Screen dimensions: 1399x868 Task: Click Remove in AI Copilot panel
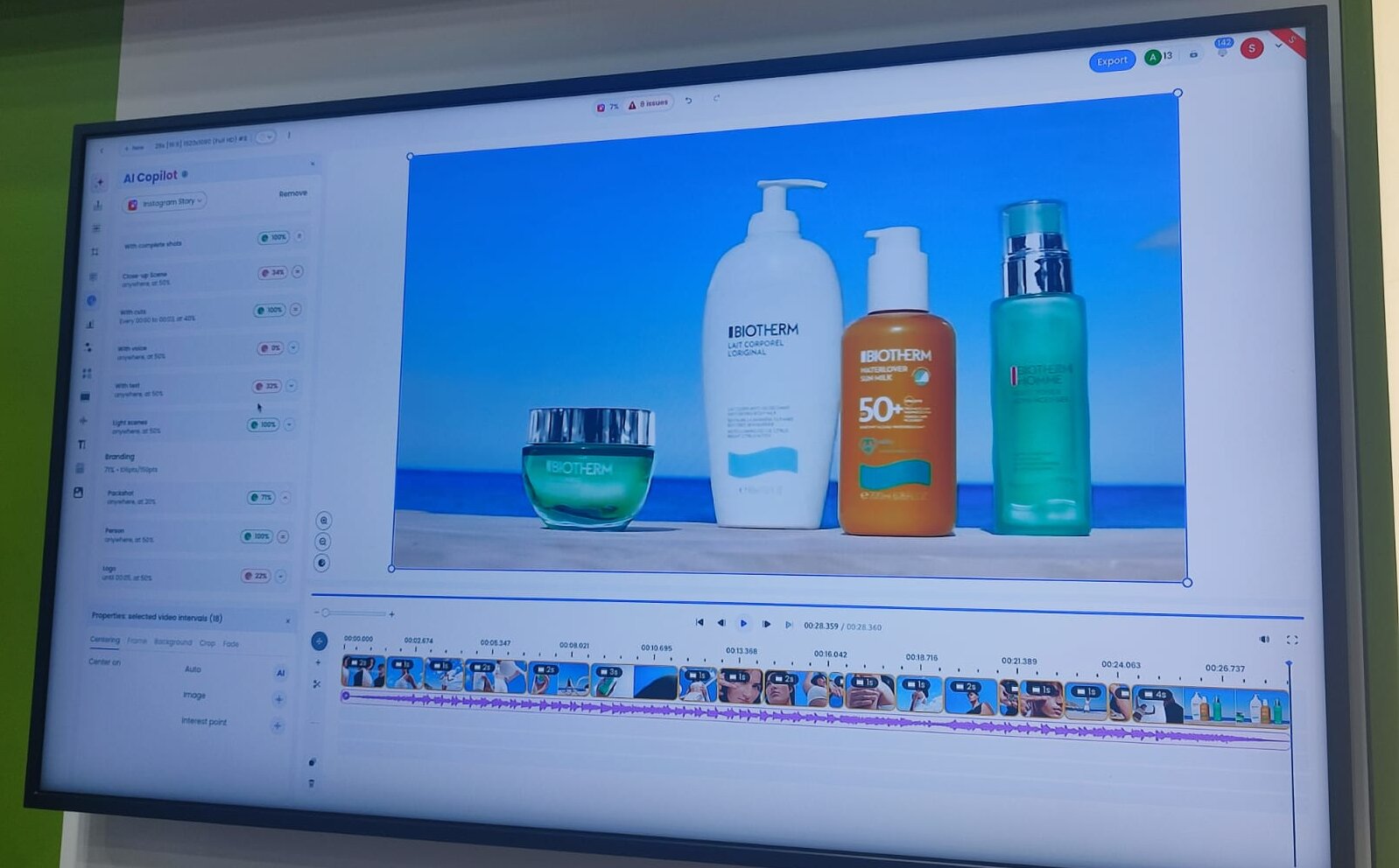pyautogui.click(x=292, y=193)
